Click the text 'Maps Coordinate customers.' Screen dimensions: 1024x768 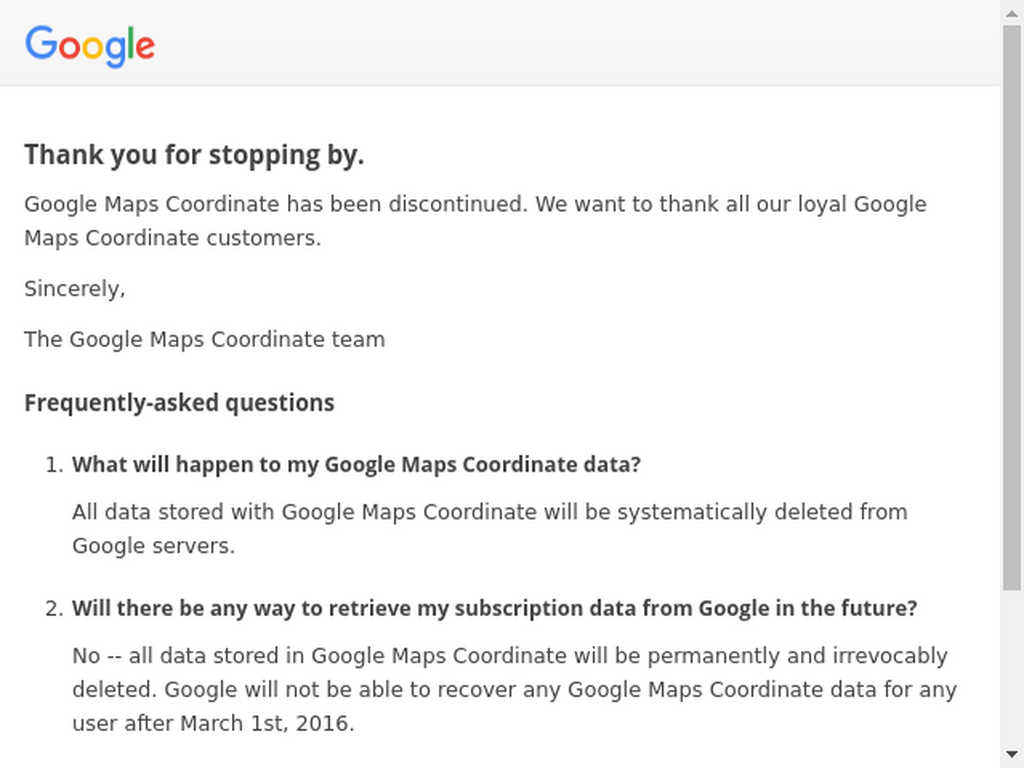172,238
